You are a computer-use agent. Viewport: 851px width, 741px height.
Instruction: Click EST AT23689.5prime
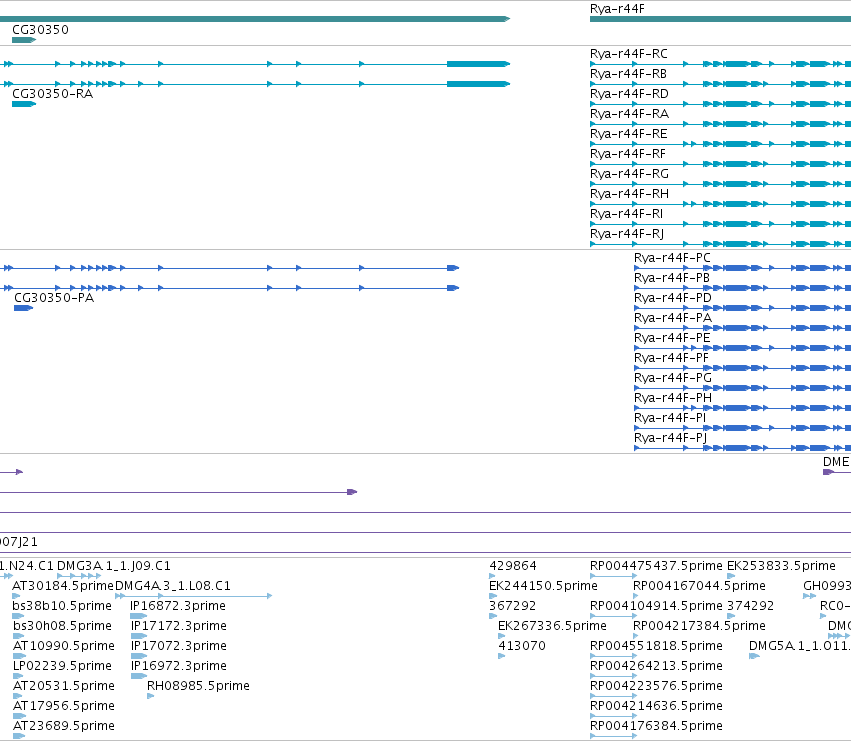63,726
